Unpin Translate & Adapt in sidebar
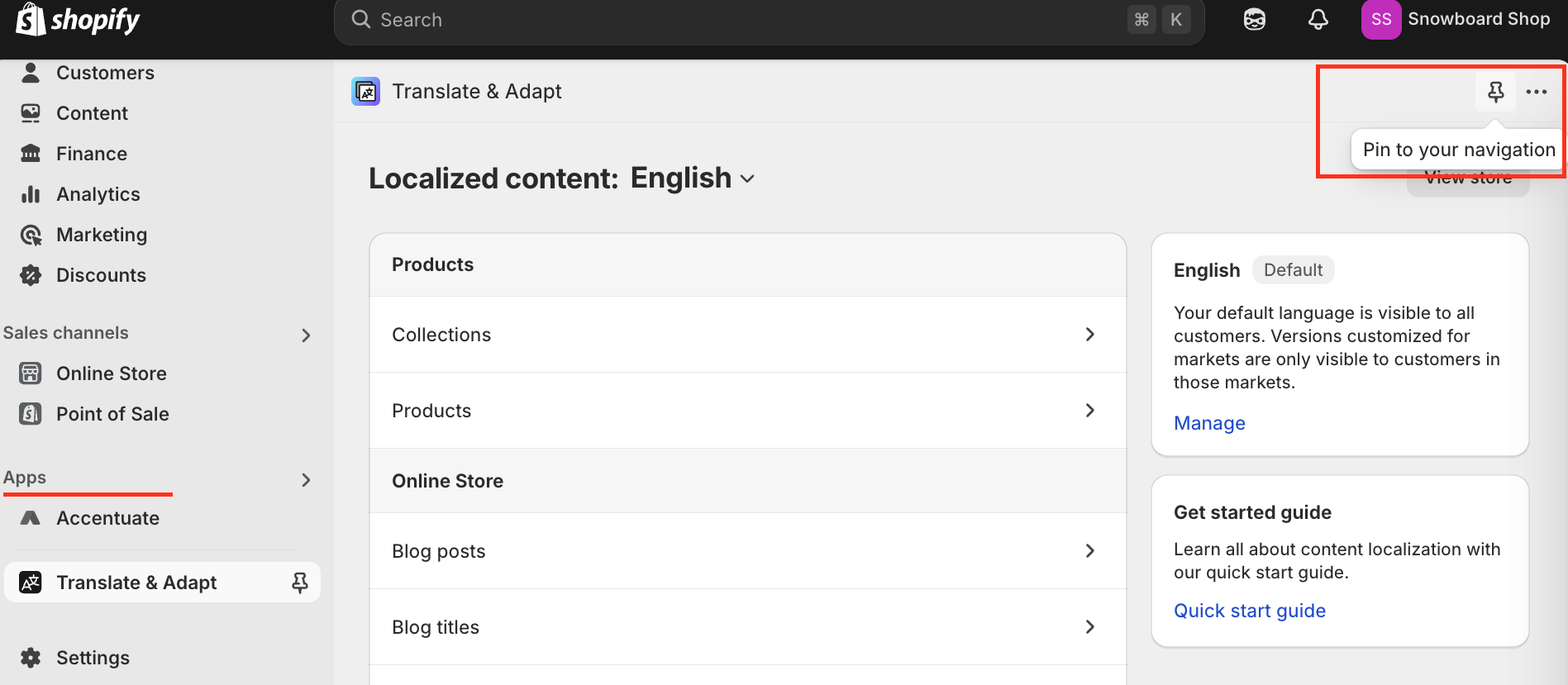 click(x=300, y=583)
